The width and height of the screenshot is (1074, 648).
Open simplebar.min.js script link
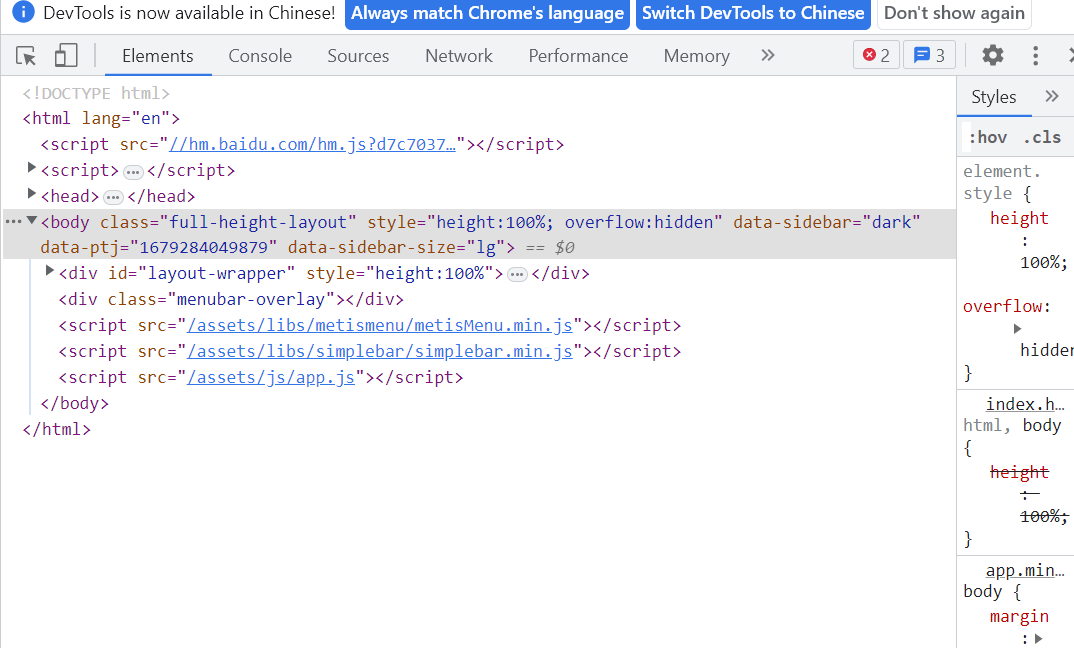click(x=380, y=351)
